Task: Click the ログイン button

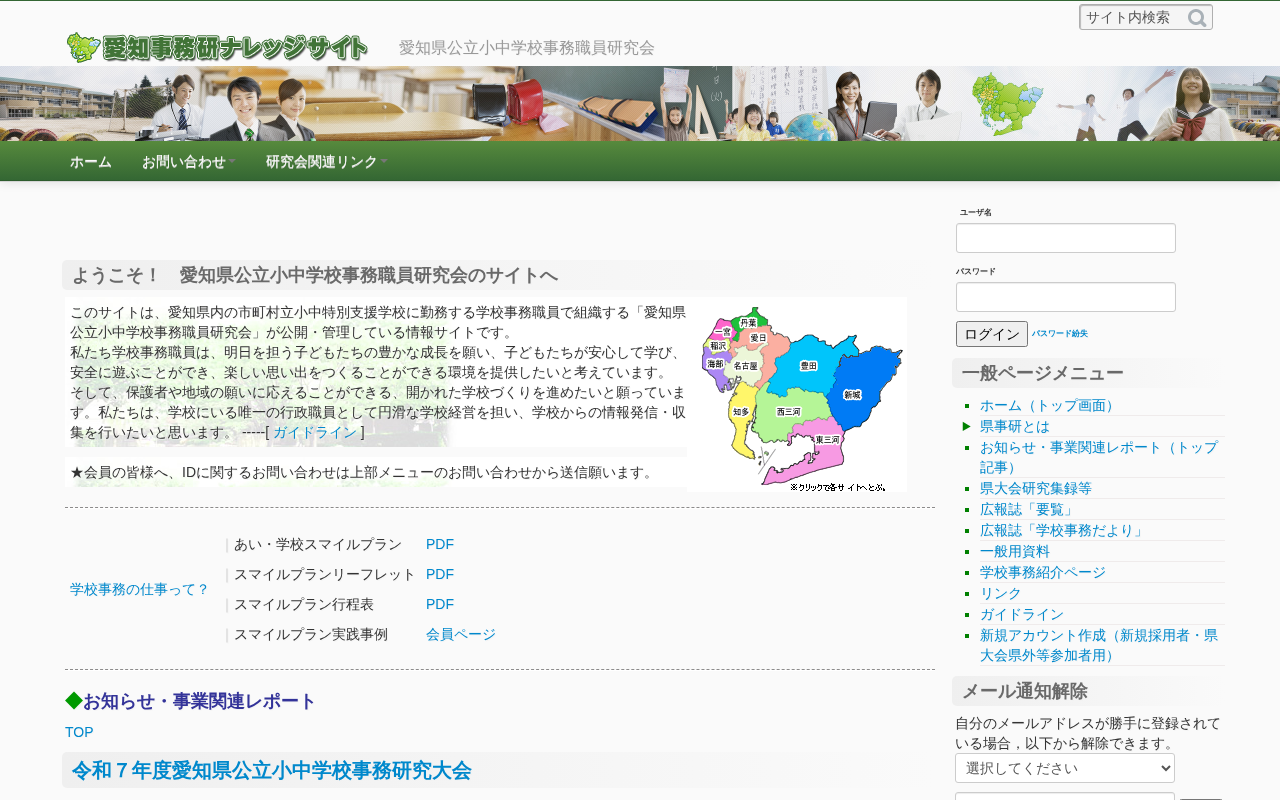Action: coord(992,334)
